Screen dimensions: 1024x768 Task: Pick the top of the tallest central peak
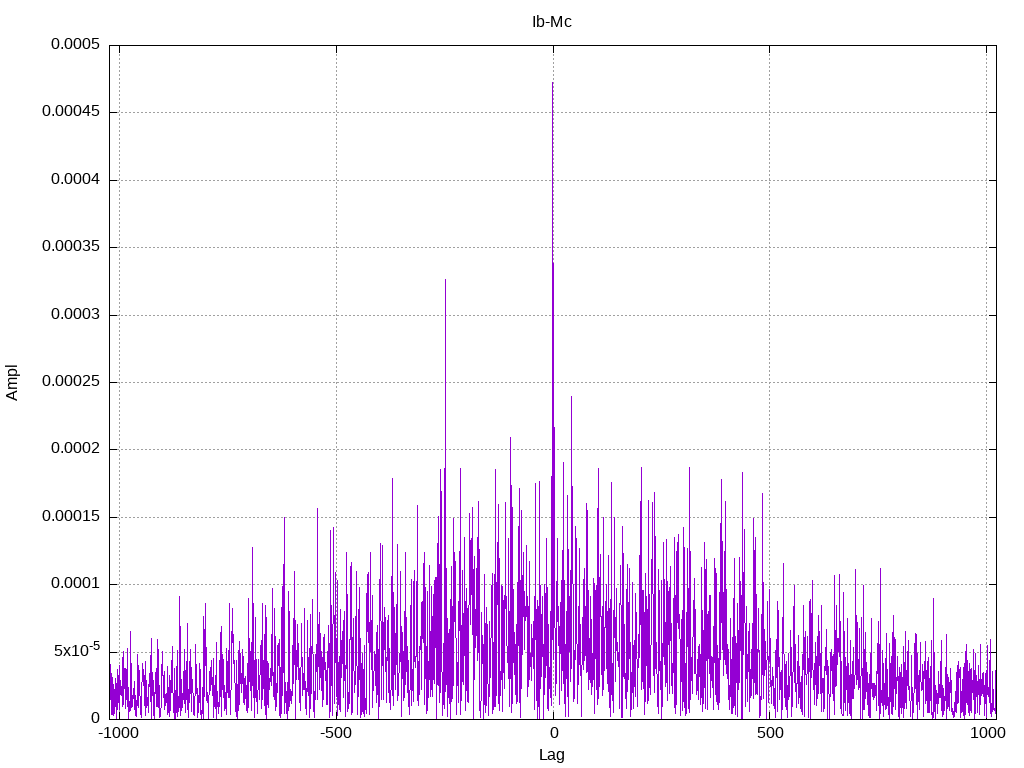552,83
